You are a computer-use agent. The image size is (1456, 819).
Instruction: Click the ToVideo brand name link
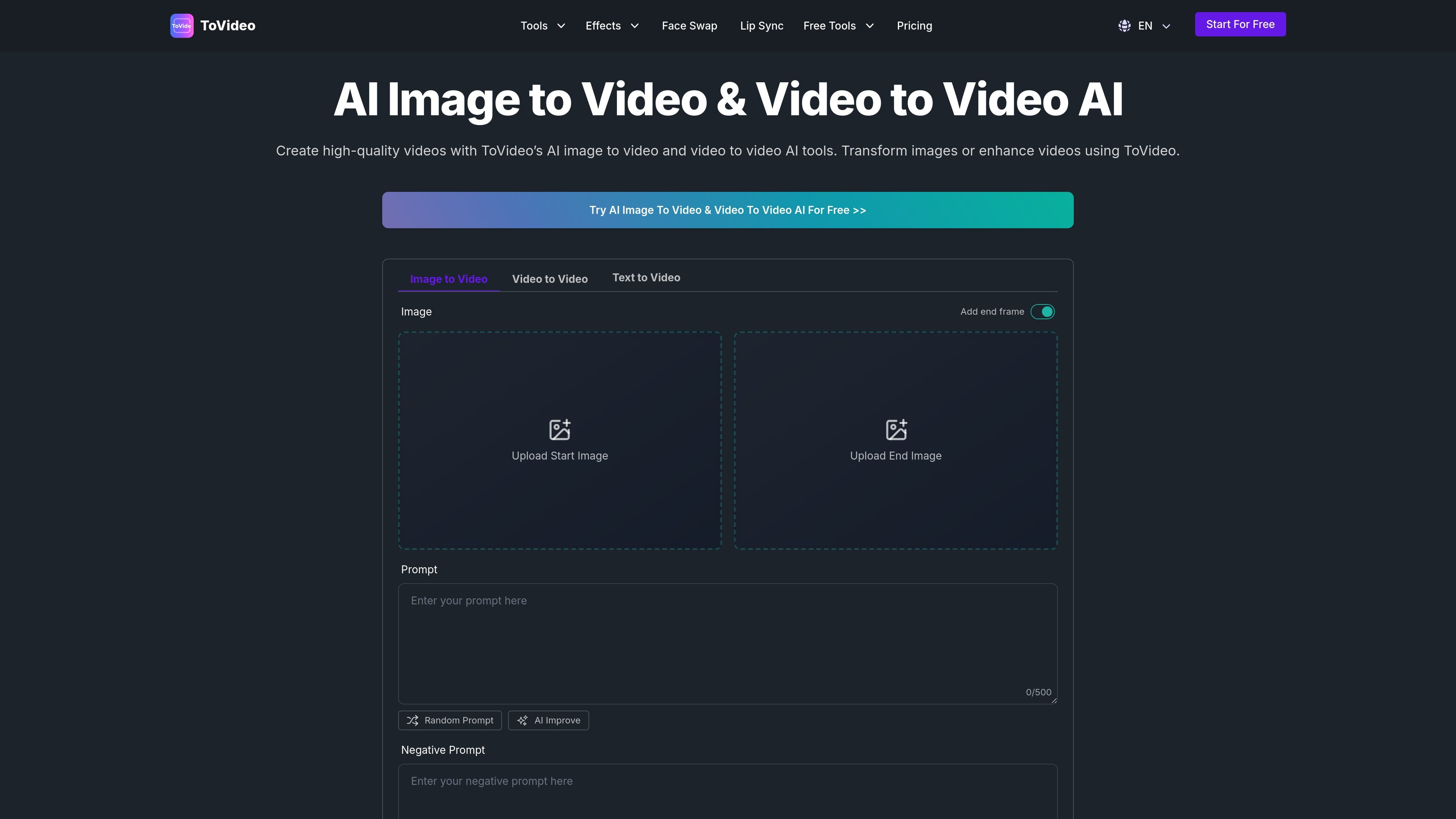coord(228,26)
